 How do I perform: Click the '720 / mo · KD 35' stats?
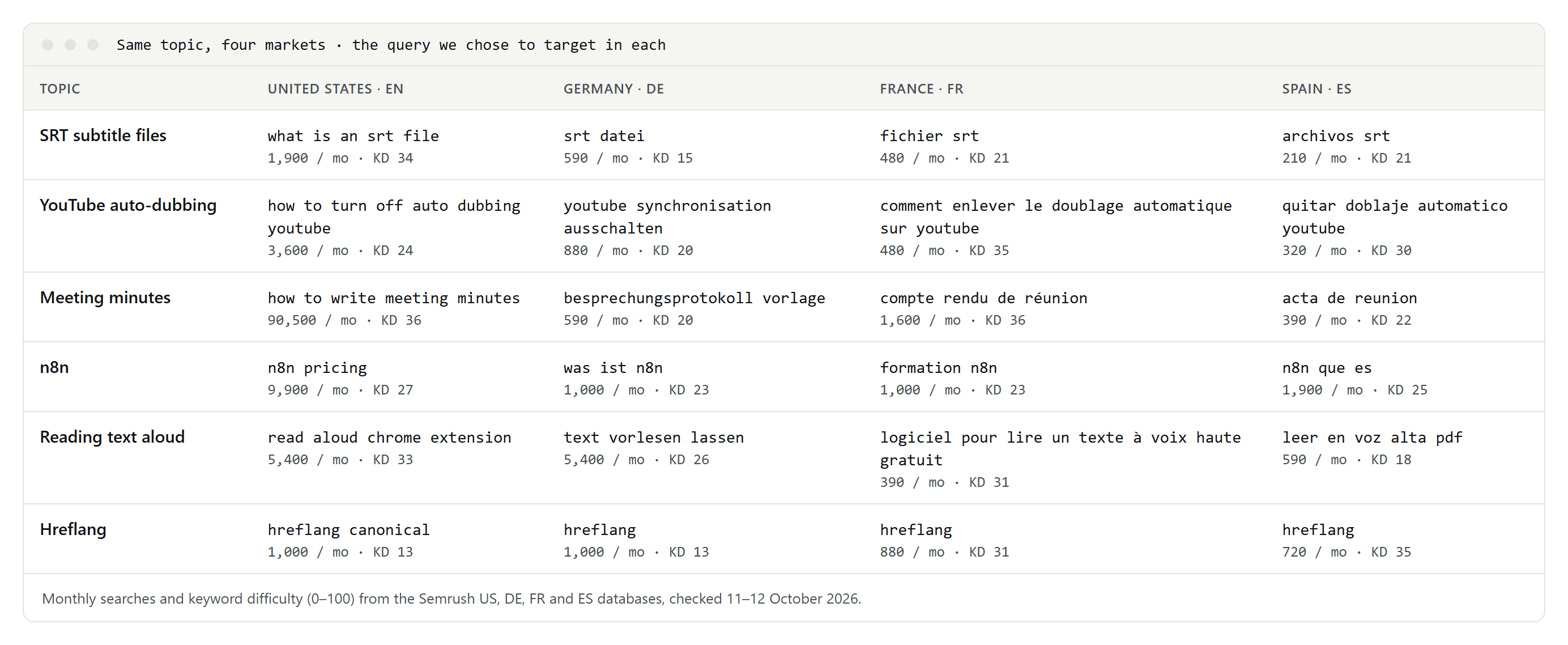(x=1347, y=553)
